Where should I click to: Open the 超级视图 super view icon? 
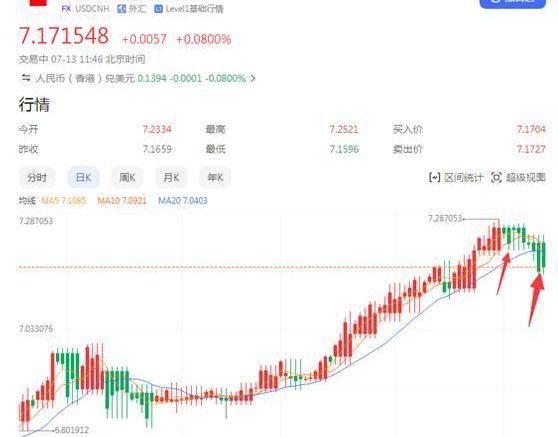(496, 177)
